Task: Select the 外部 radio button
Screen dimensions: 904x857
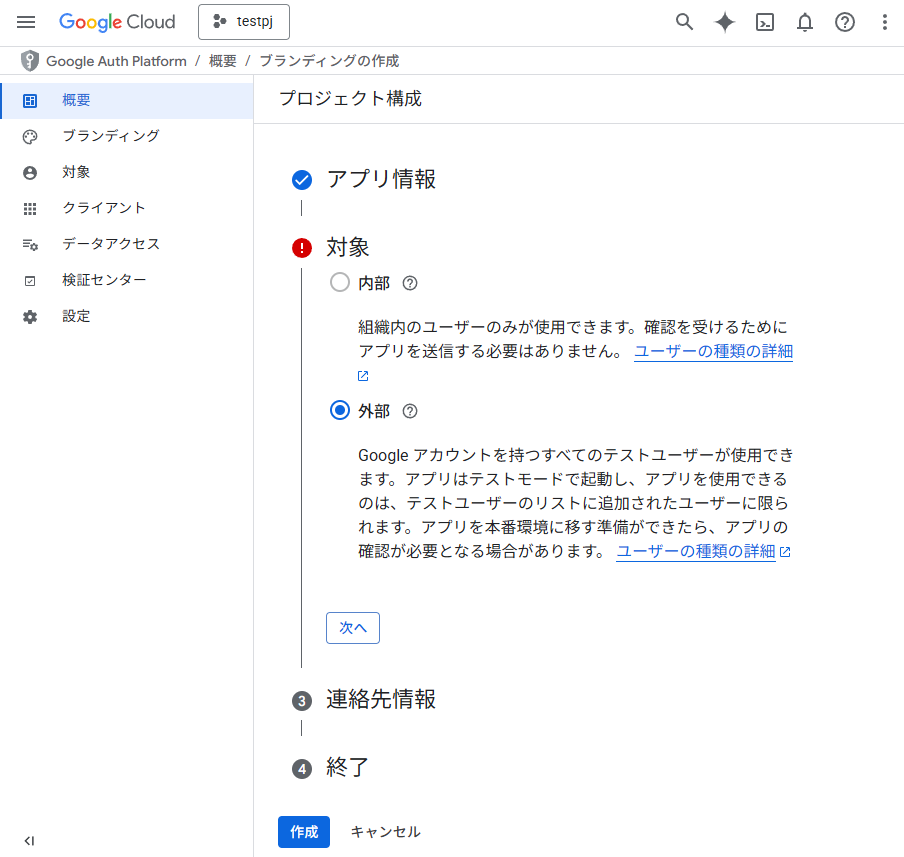Action: [340, 411]
